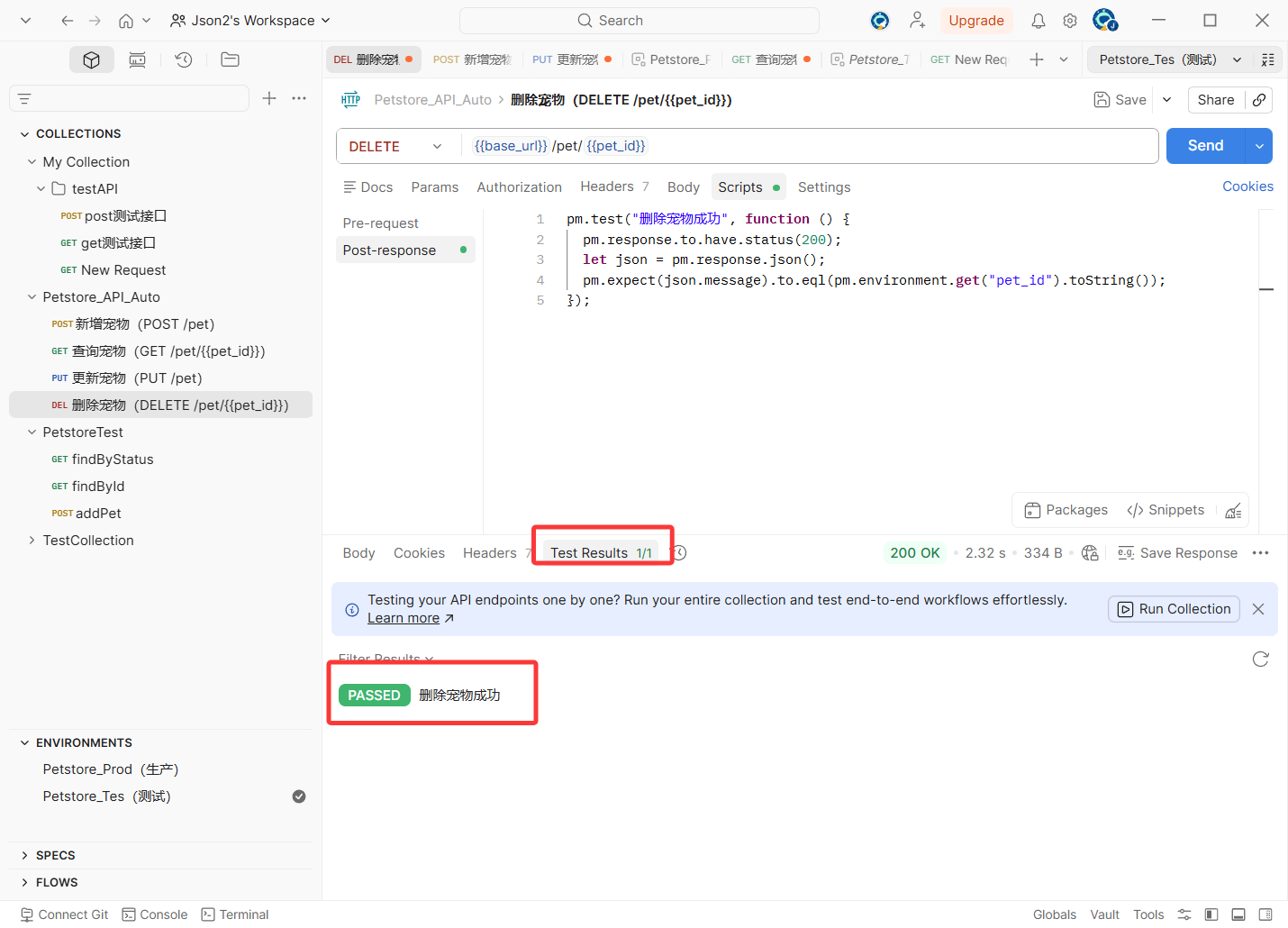Click the invite user icon
Viewport: 1288px width, 928px height.
pos(917,20)
